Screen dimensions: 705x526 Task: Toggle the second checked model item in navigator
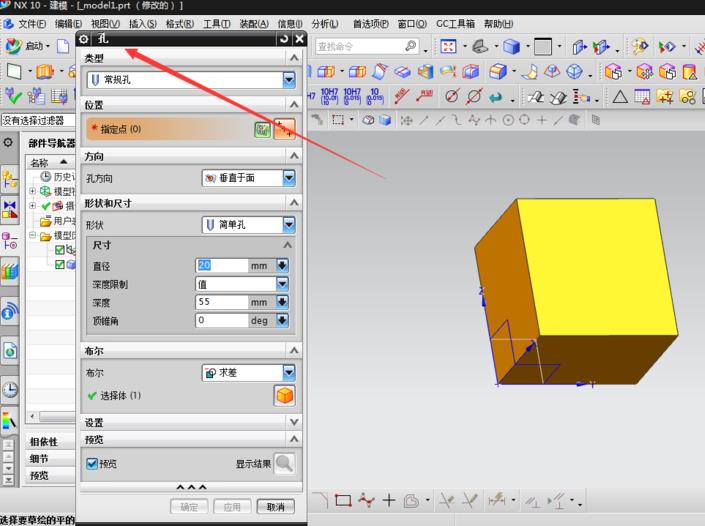tap(59, 264)
